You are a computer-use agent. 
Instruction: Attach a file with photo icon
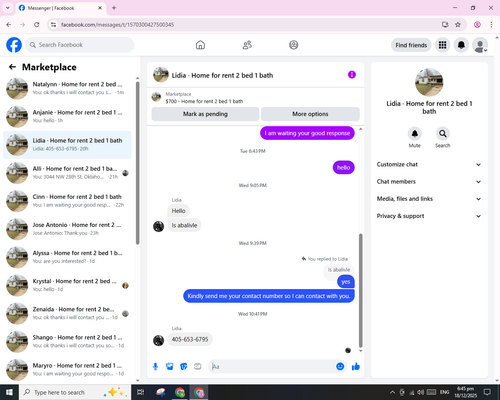coord(170,367)
